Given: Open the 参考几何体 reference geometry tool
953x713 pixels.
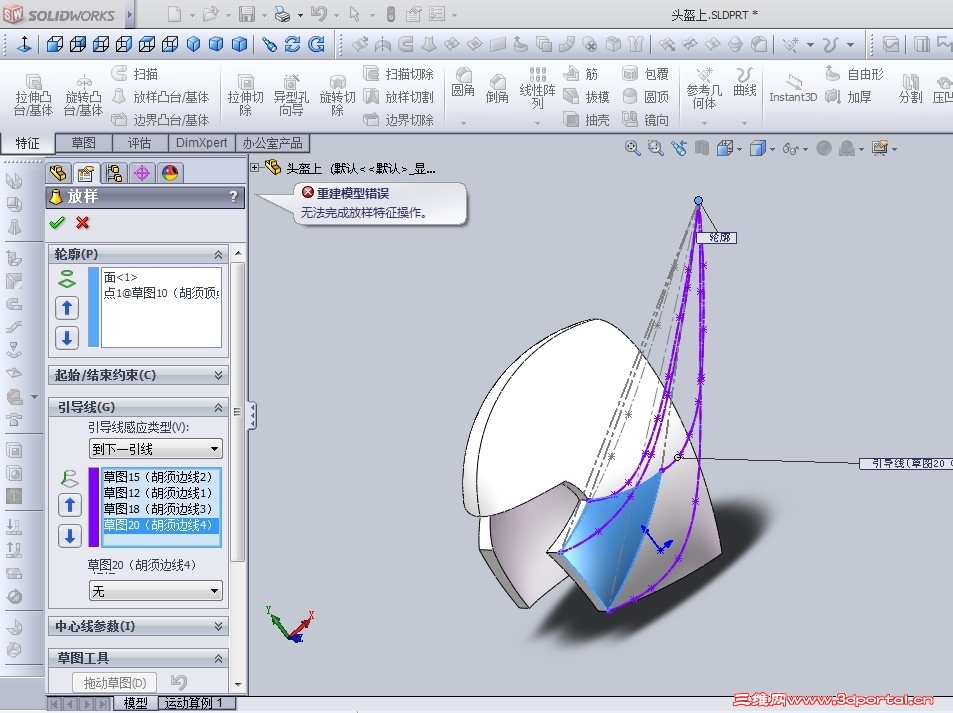Looking at the screenshot, I should click(704, 88).
